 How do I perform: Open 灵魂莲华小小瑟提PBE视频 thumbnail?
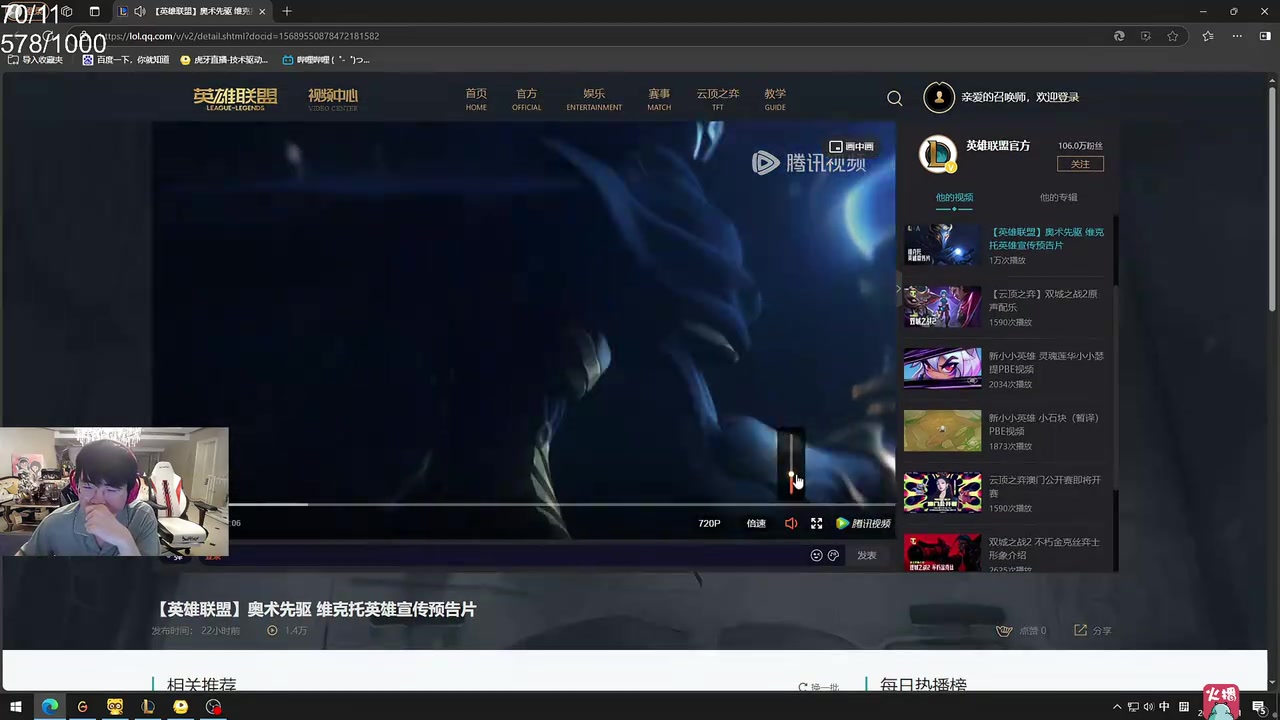pos(942,368)
